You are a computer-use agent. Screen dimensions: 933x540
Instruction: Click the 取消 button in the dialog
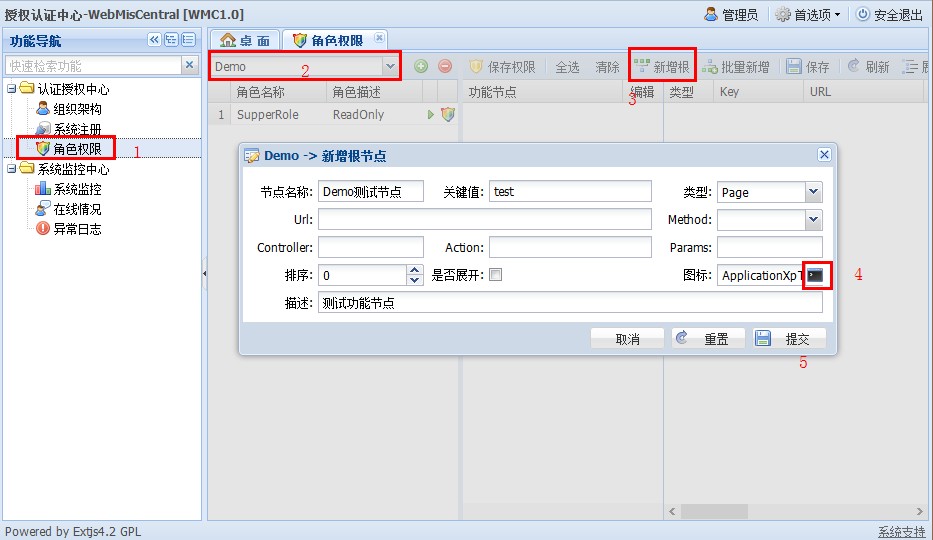(x=628, y=339)
